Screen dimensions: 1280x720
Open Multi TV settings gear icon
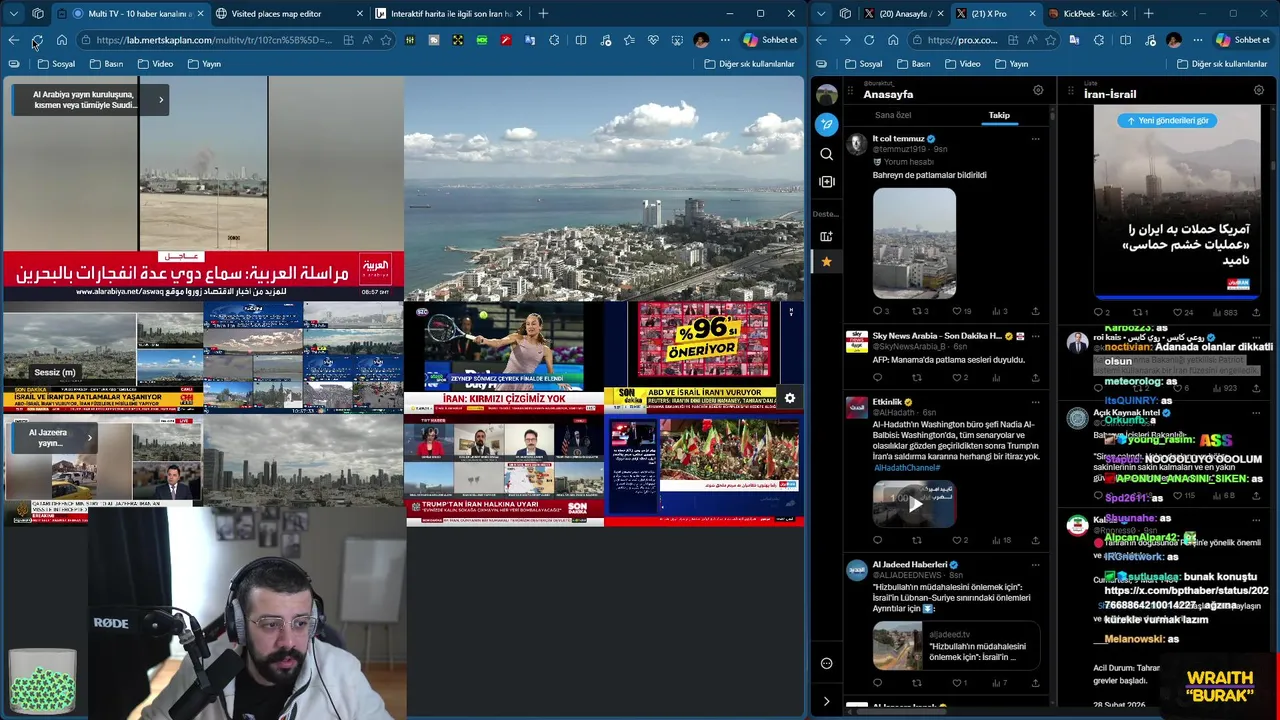tap(790, 399)
